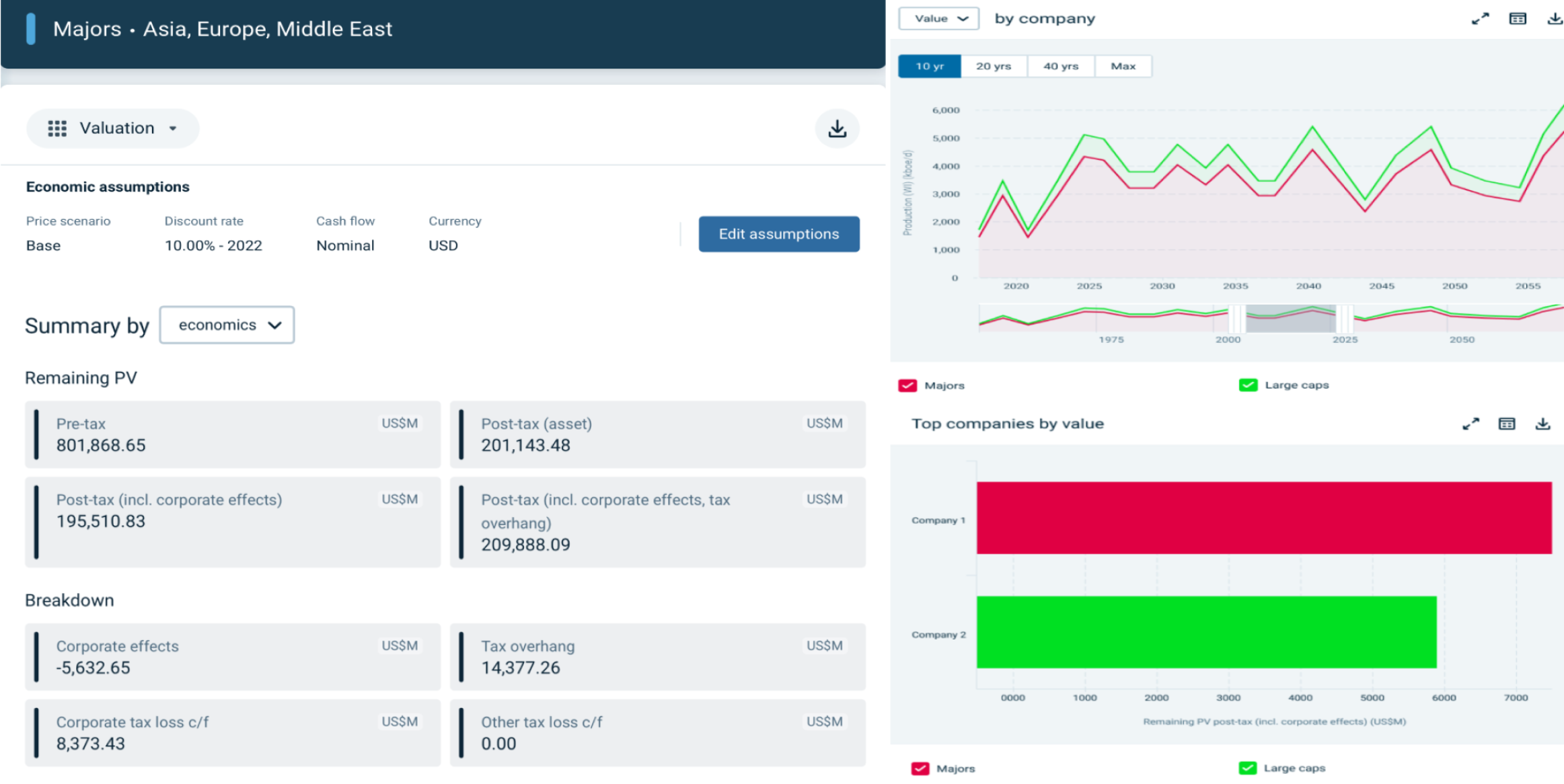Switch to the 20 yrs tab

click(994, 66)
